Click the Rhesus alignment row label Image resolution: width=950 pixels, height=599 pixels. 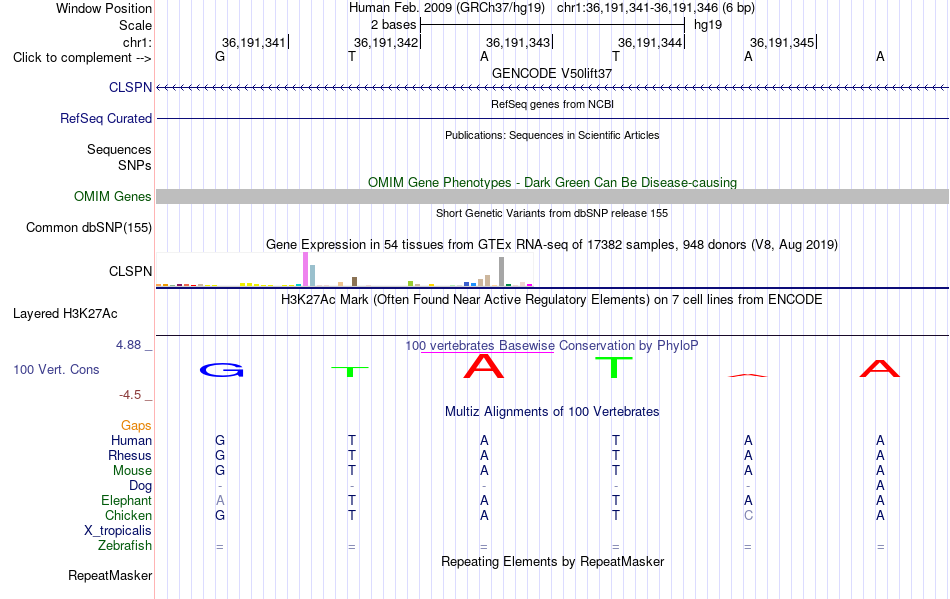[130, 455]
